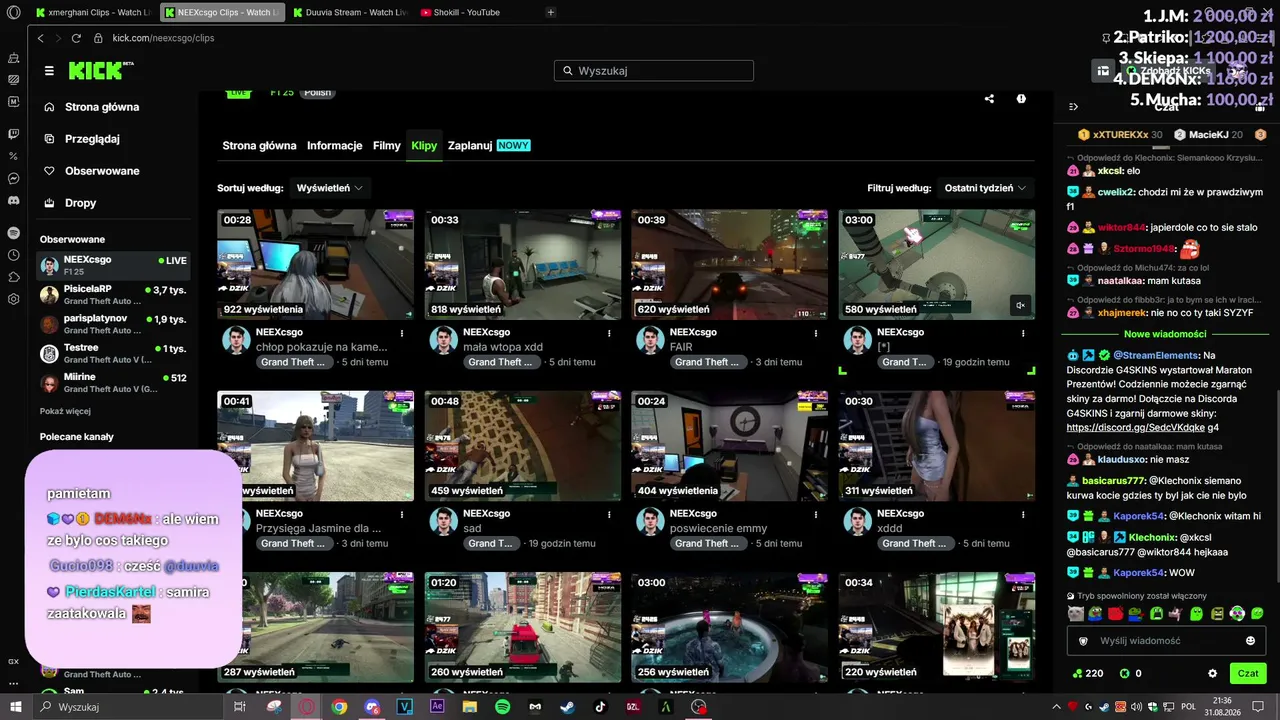The height and width of the screenshot is (720, 1280).
Task: Switch to the Filmy tab
Action: (x=387, y=145)
